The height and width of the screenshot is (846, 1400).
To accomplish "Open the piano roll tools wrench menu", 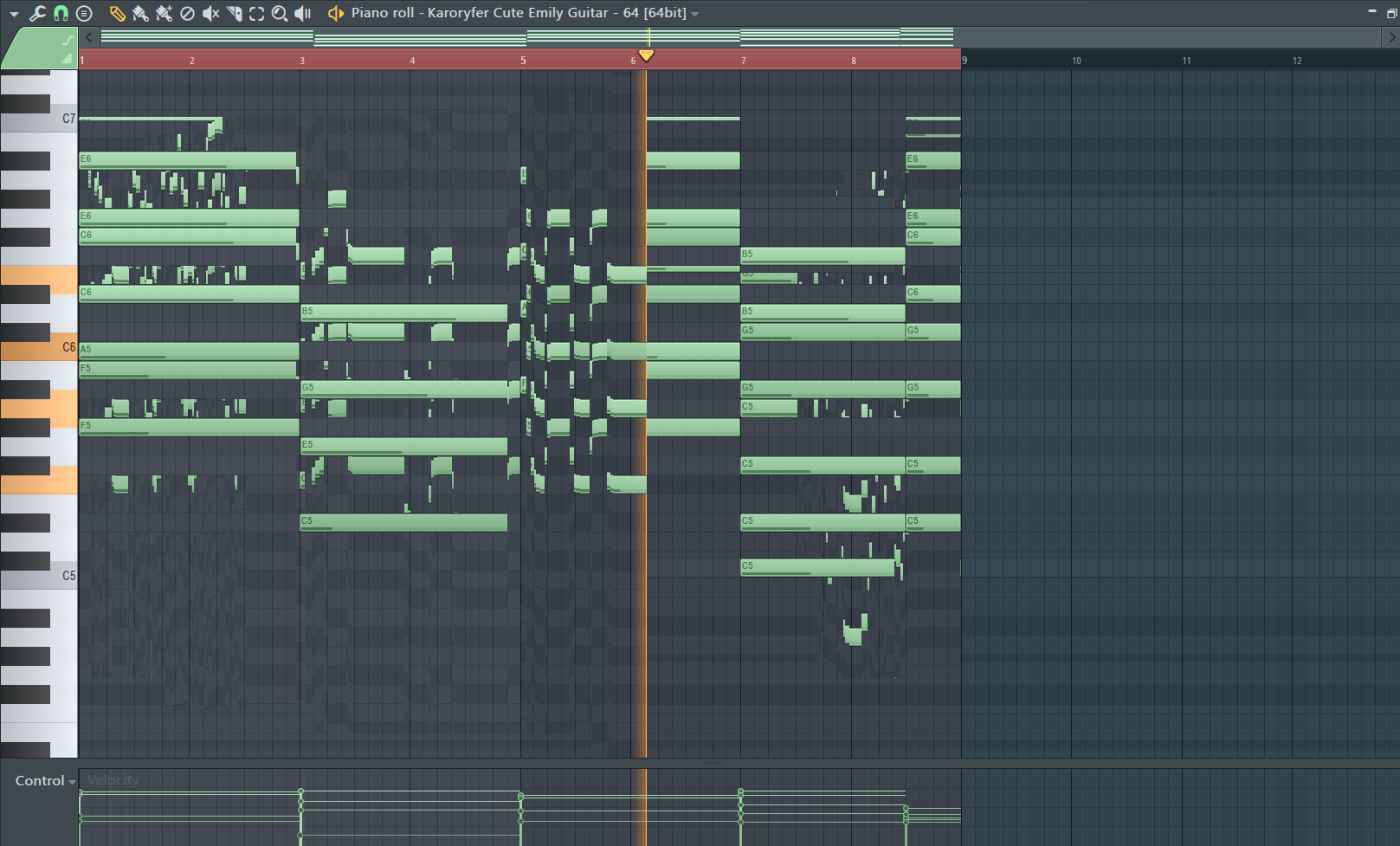I will (38, 13).
